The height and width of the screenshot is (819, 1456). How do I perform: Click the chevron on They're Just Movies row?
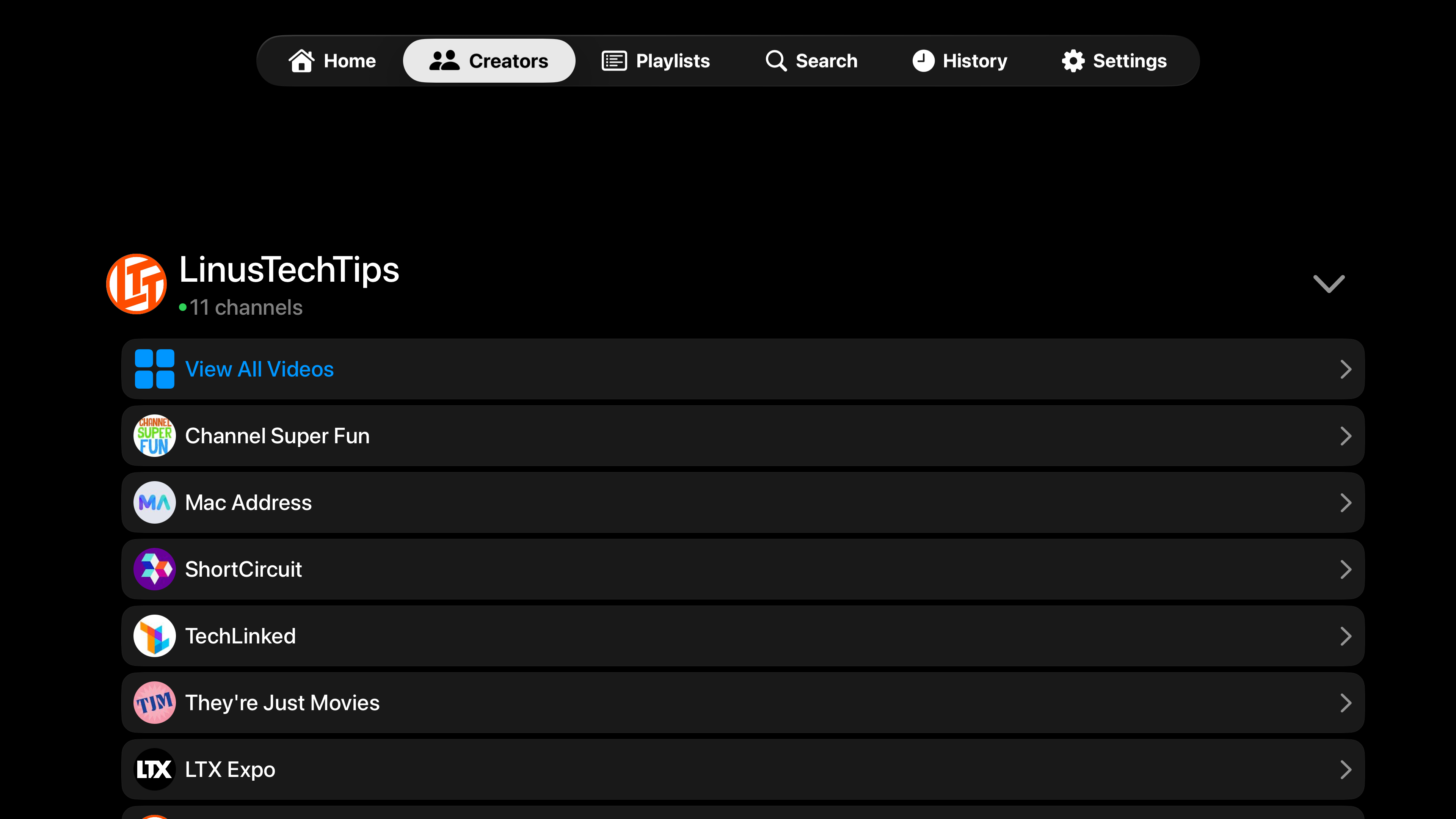(x=1346, y=703)
